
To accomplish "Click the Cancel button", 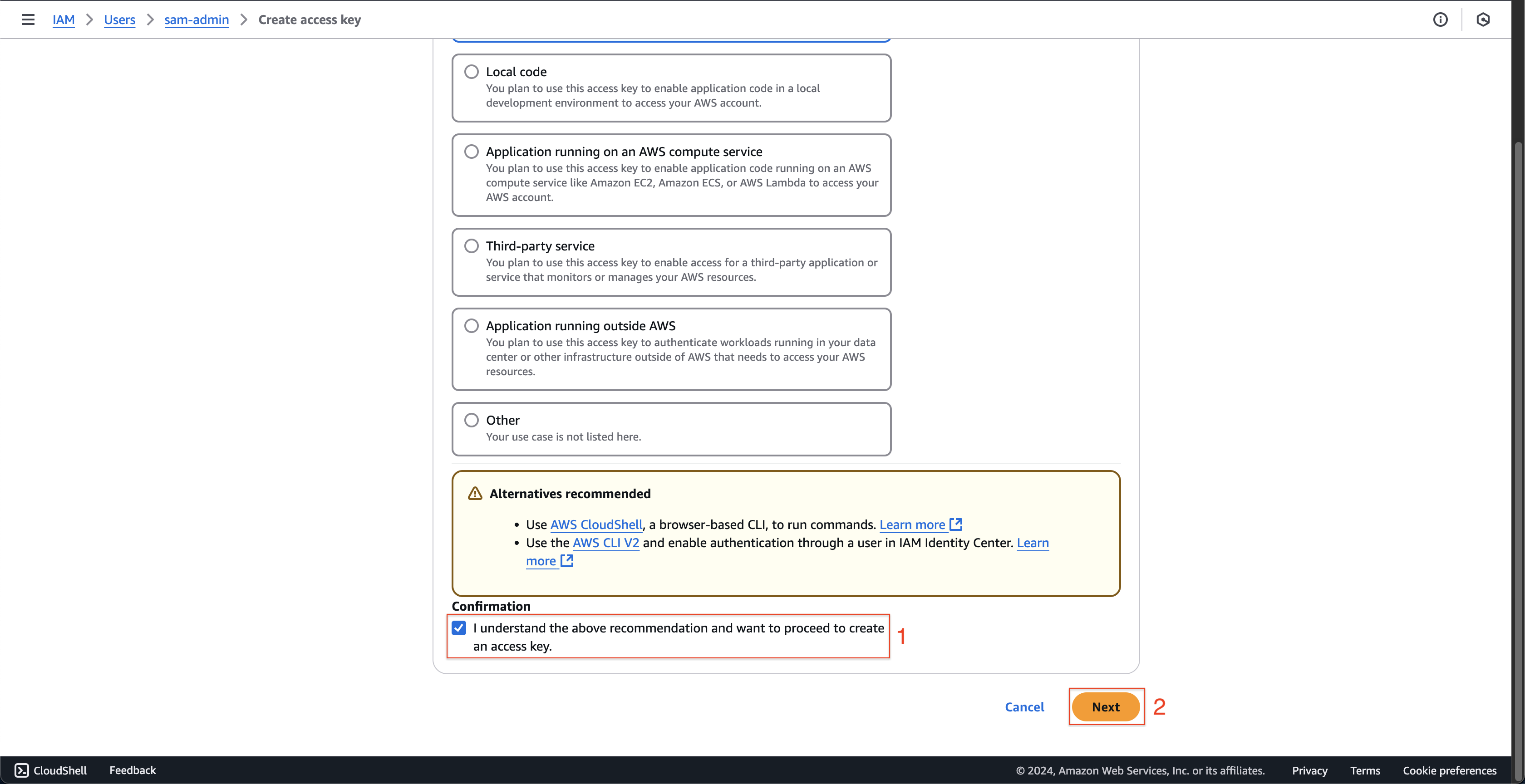I will coord(1024,706).
